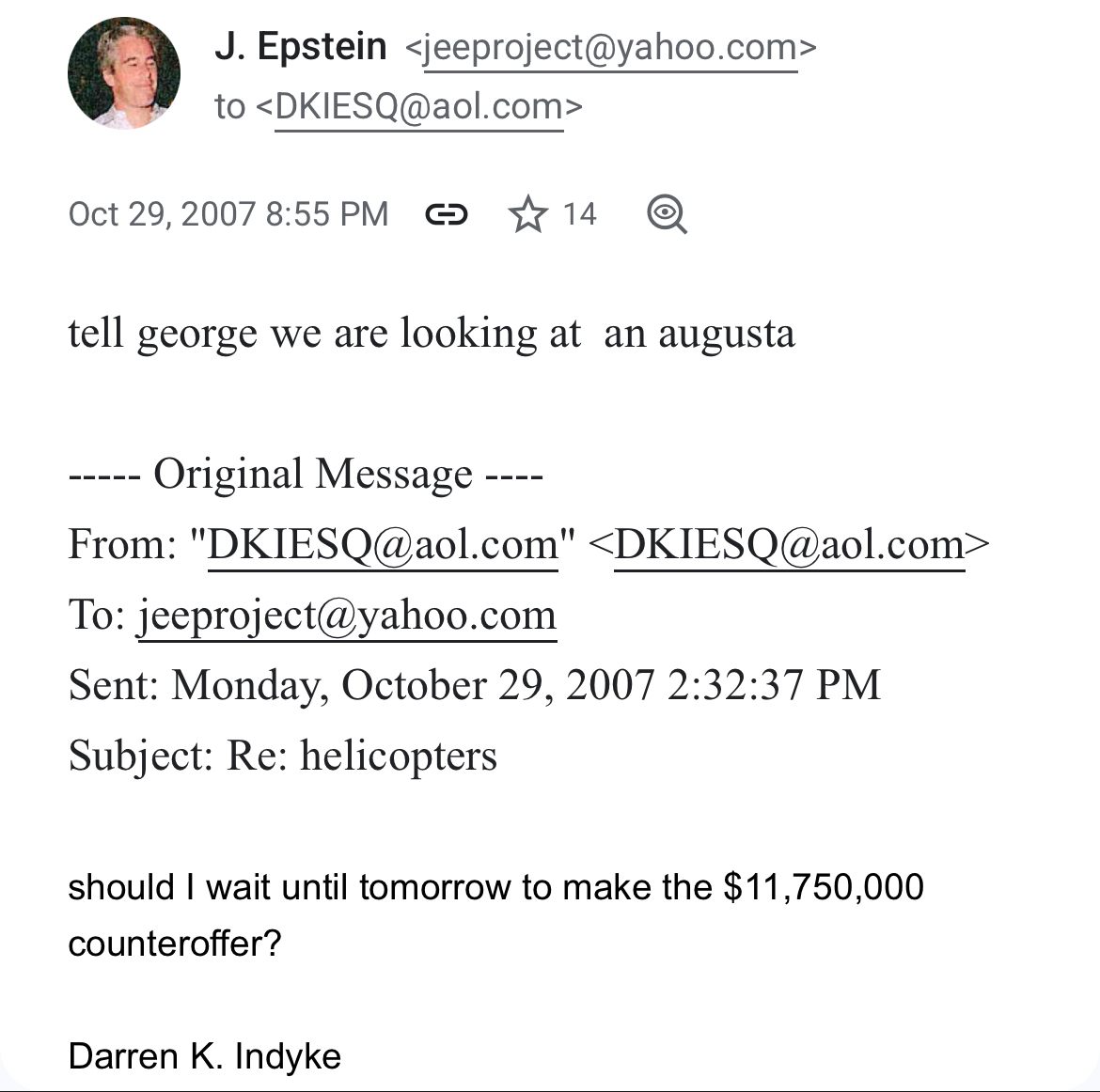Click the sender's profile photo

[123, 72]
